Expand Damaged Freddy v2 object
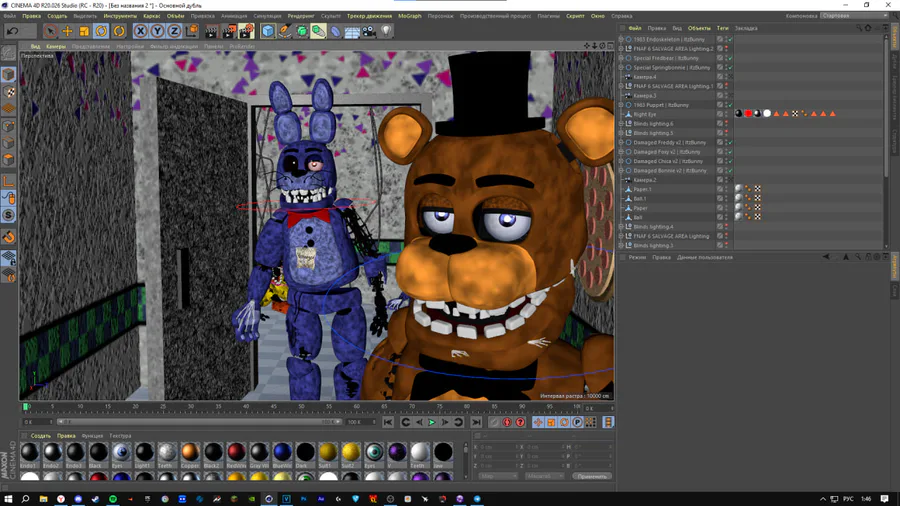The width and height of the screenshot is (900, 506). tap(620, 142)
